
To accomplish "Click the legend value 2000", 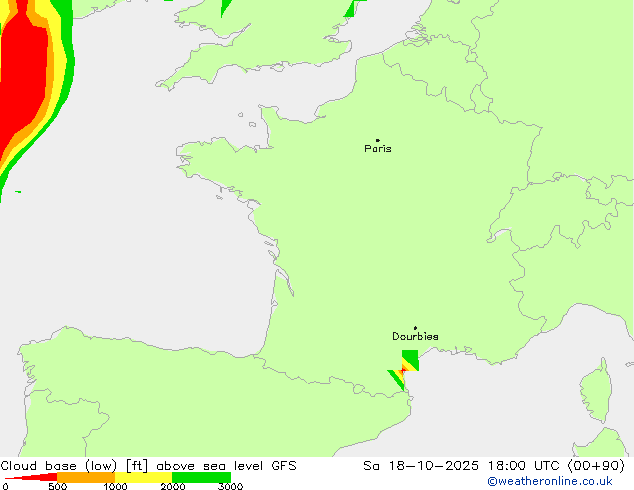I will click(173, 486).
